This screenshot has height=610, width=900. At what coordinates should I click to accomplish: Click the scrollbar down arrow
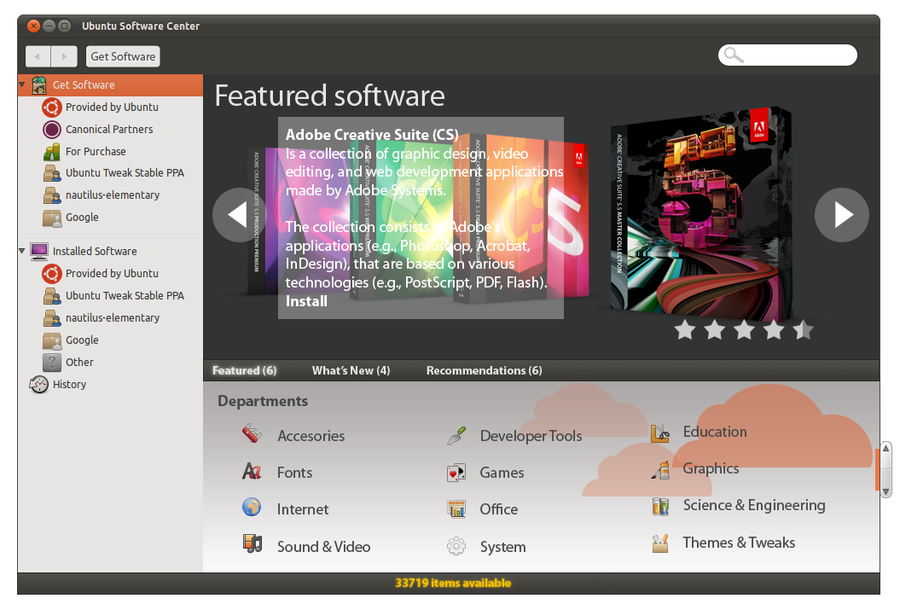coord(886,491)
